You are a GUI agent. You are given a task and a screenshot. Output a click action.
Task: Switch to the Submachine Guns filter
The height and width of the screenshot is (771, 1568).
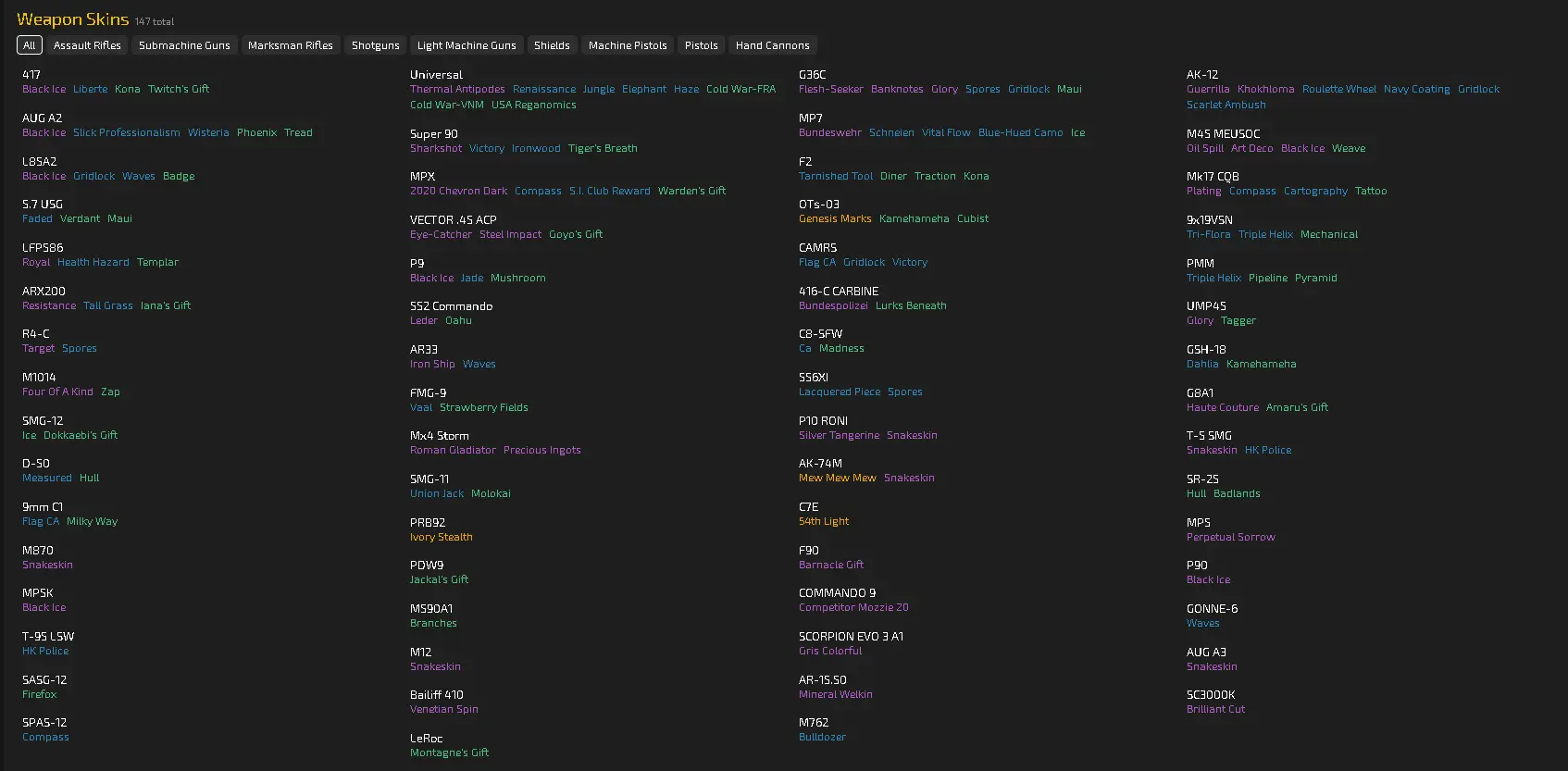pos(184,45)
